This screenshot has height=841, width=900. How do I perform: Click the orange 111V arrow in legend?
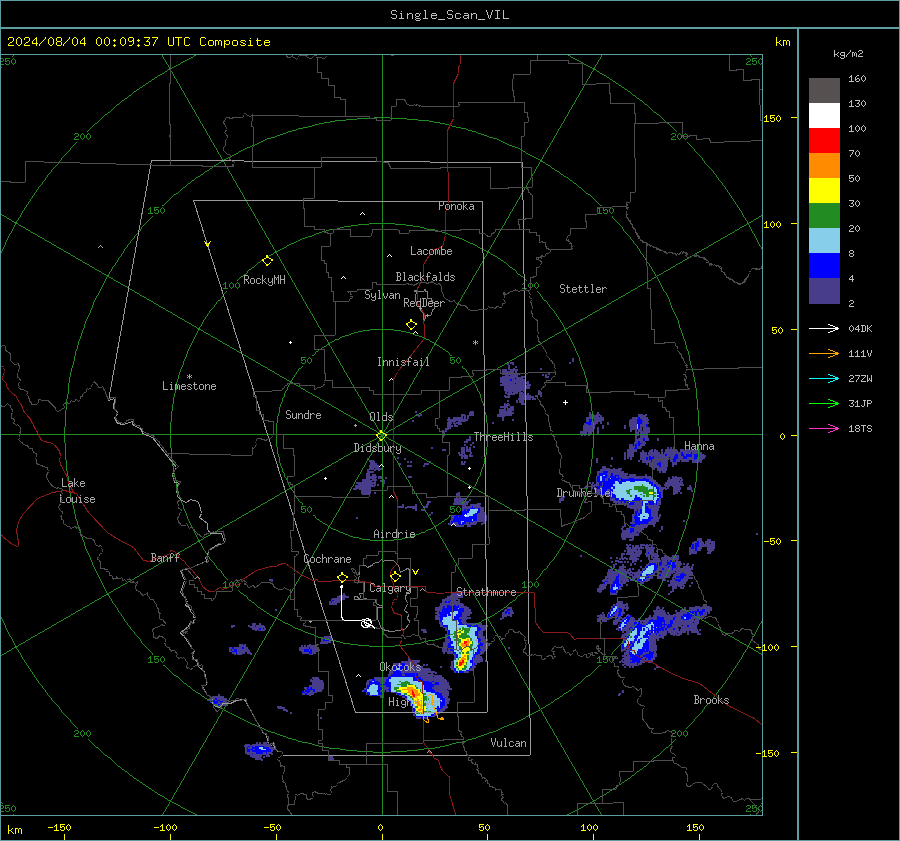pyautogui.click(x=824, y=354)
